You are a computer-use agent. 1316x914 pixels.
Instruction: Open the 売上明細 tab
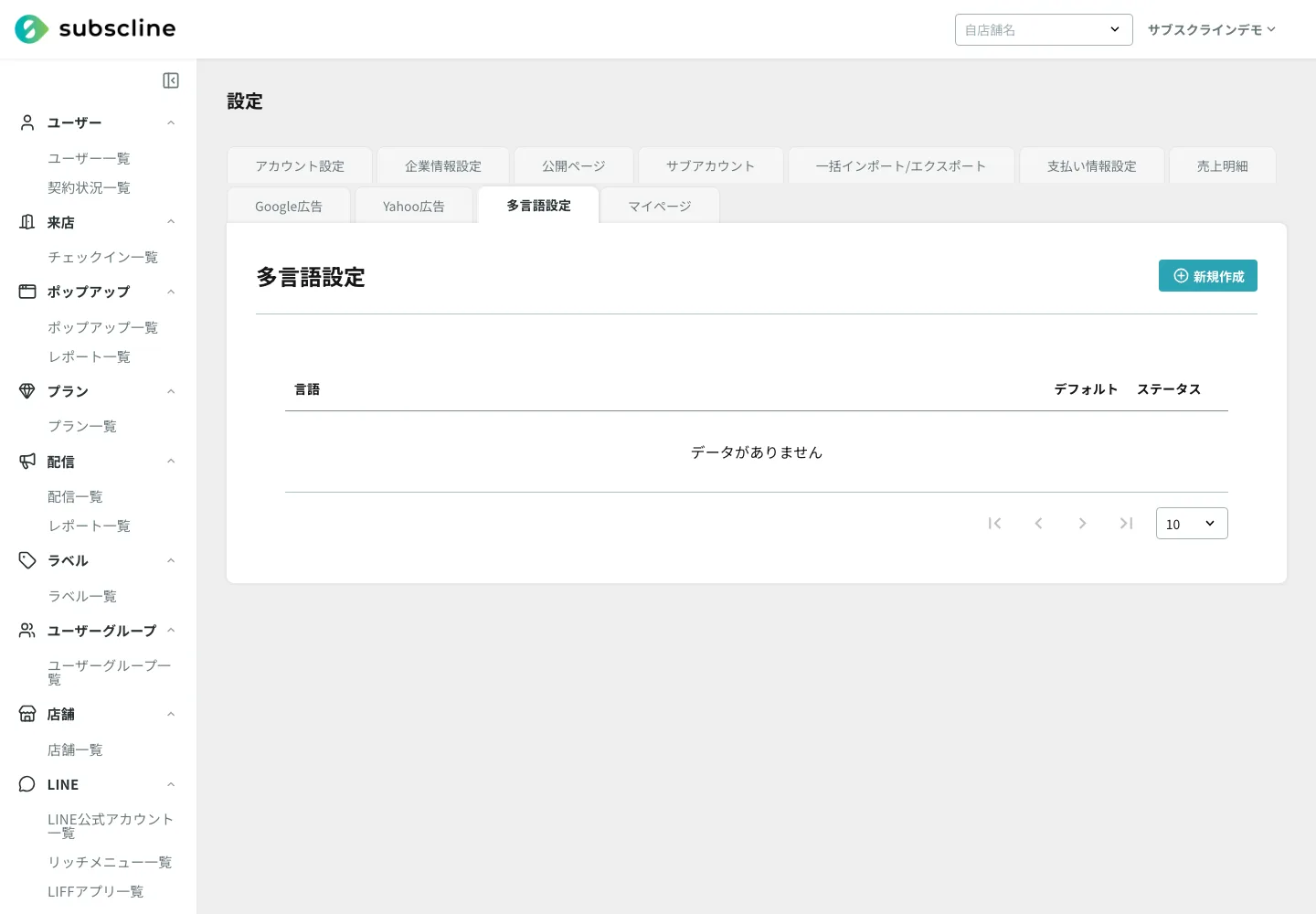[1223, 165]
